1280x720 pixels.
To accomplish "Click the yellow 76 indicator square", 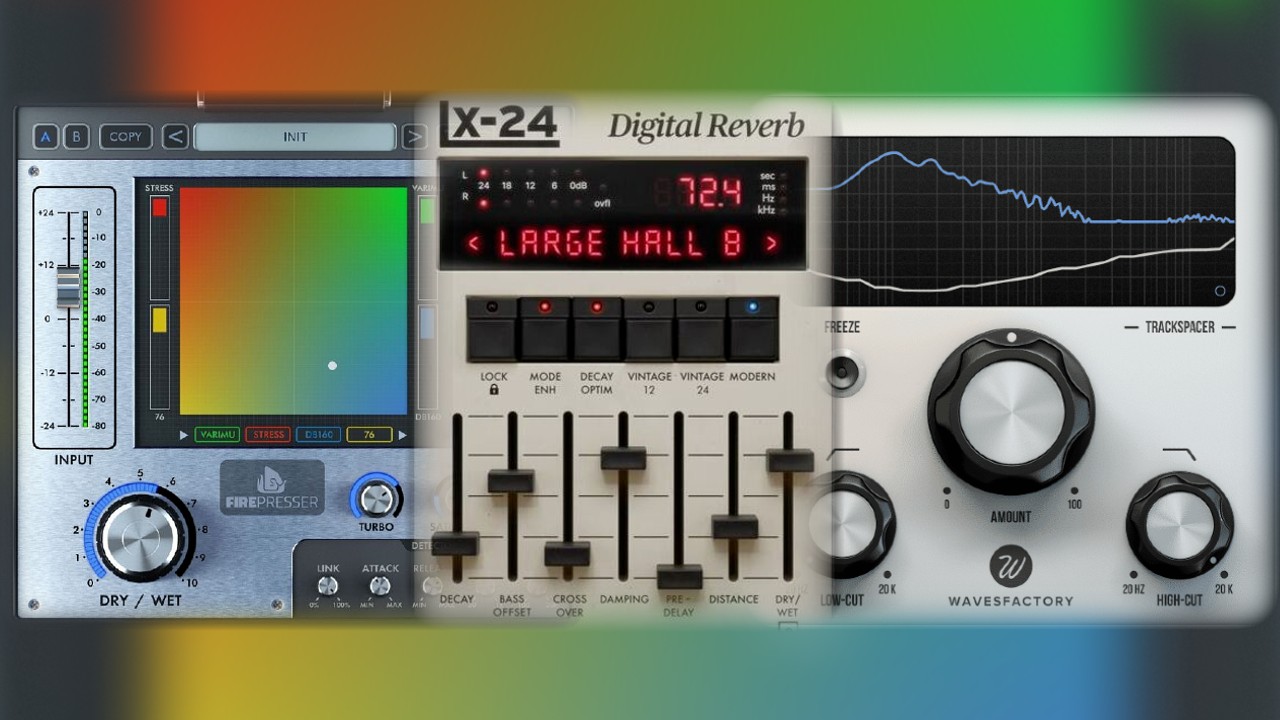I will 160,319.
